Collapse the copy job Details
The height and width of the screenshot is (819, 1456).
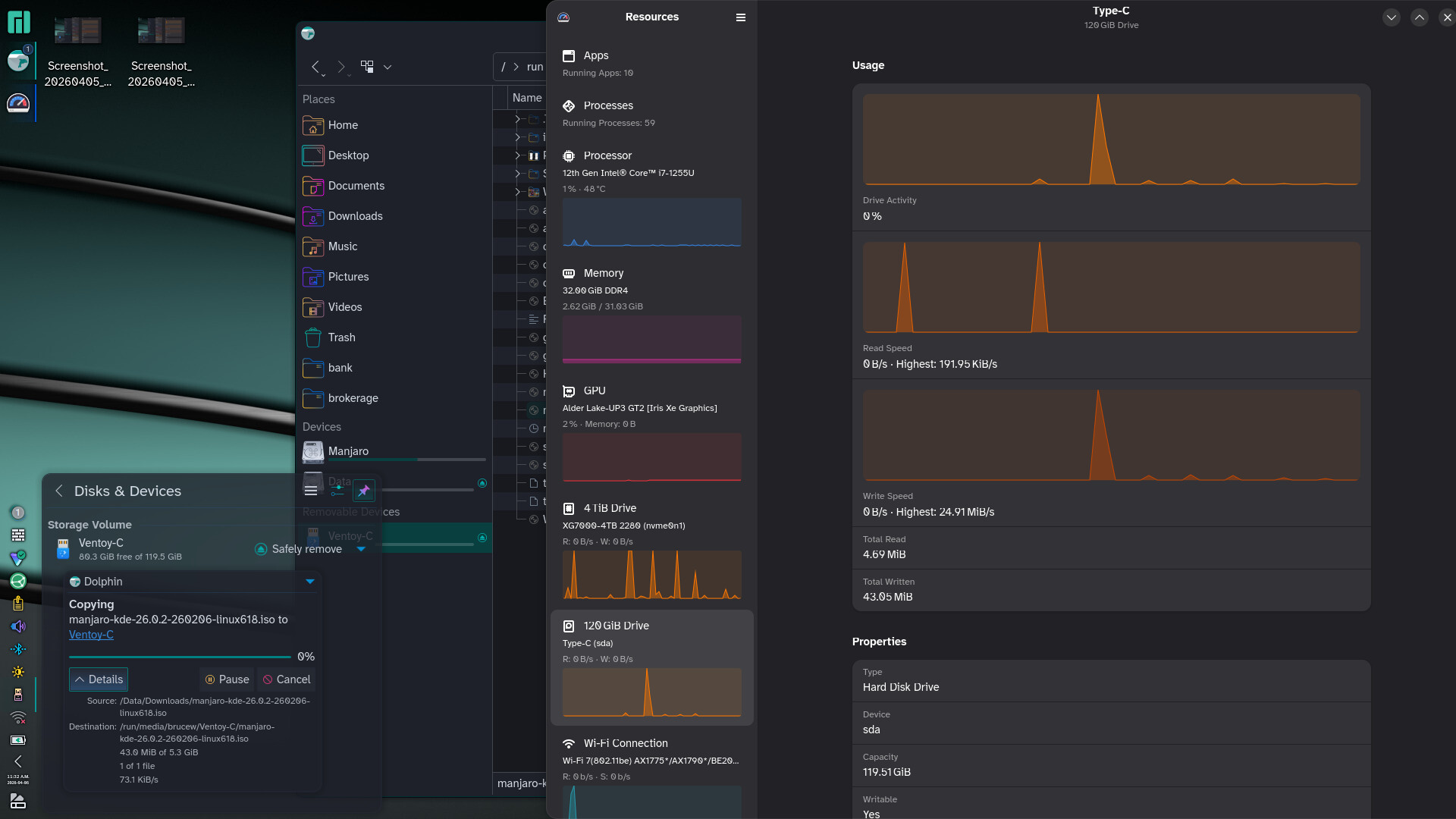(99, 679)
